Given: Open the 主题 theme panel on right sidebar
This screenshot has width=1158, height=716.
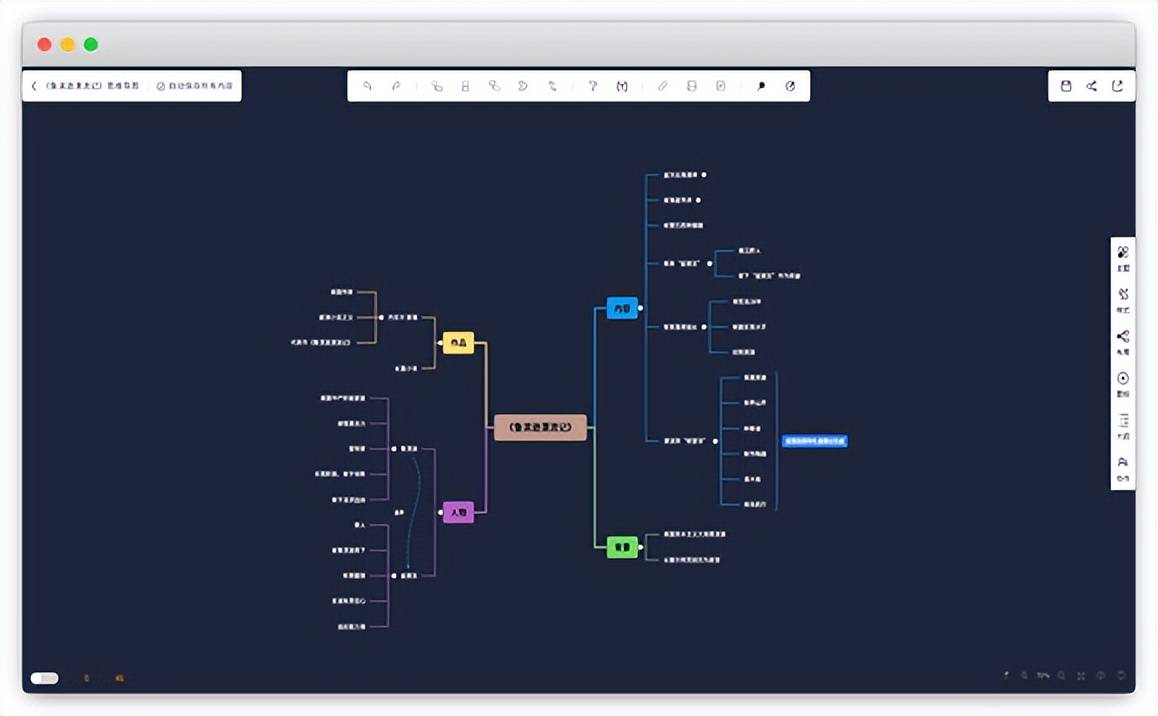Looking at the screenshot, I should point(1123,258).
